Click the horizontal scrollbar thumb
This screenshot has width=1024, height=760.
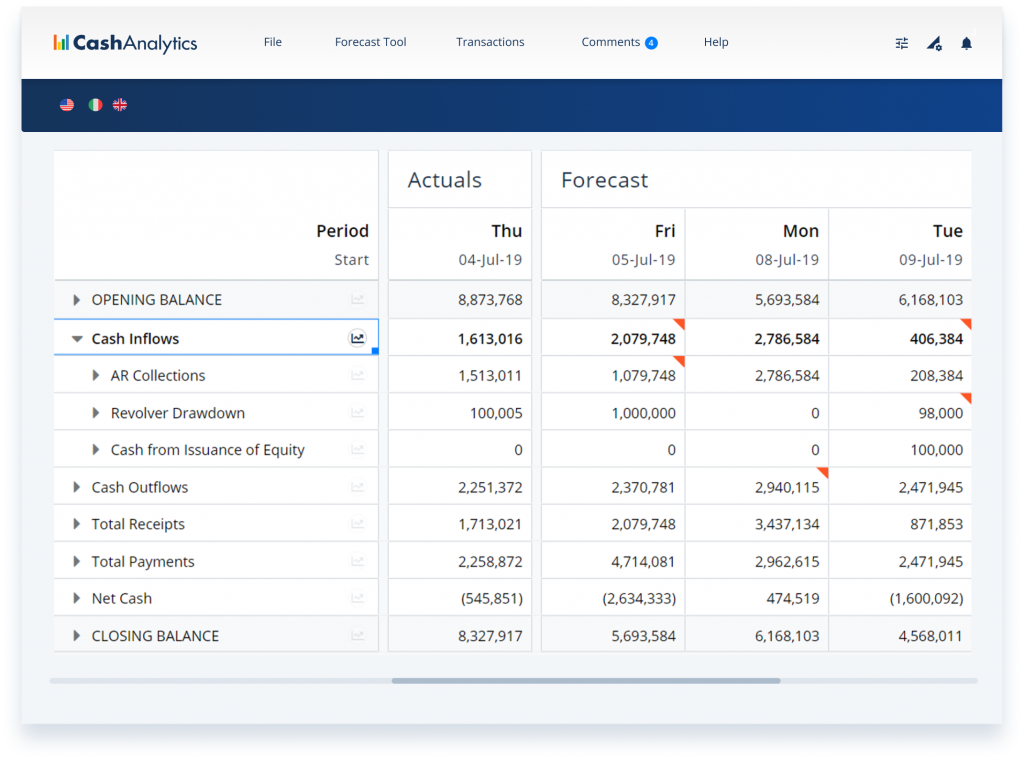586,680
